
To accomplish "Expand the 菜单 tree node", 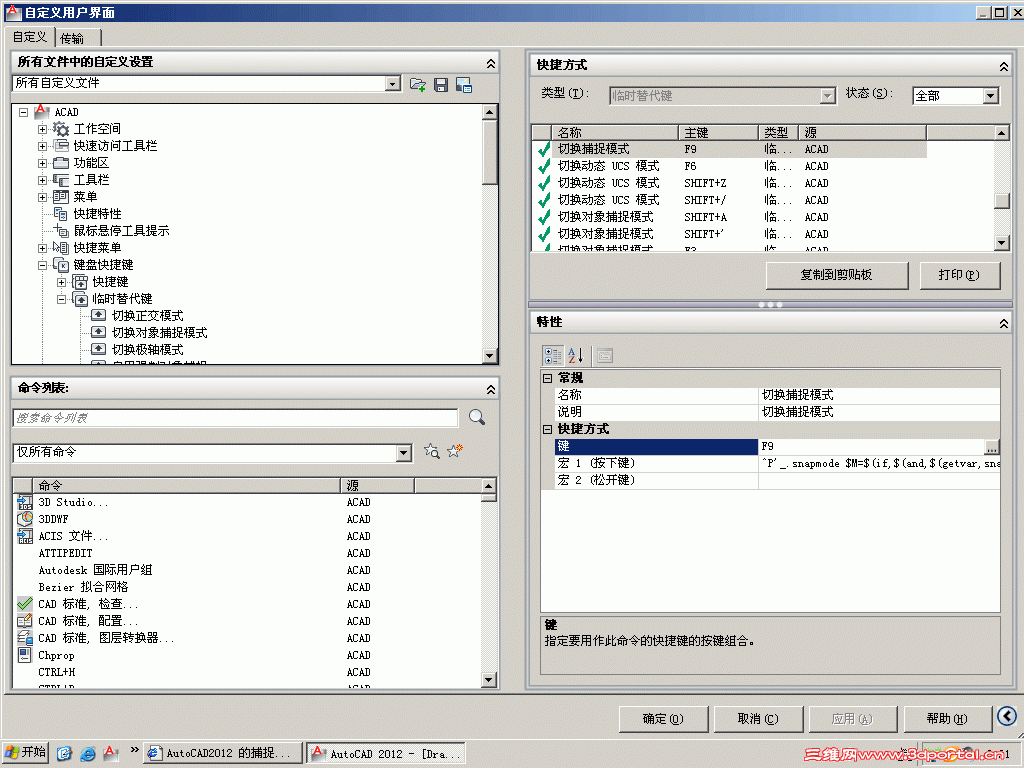I will tap(42, 197).
